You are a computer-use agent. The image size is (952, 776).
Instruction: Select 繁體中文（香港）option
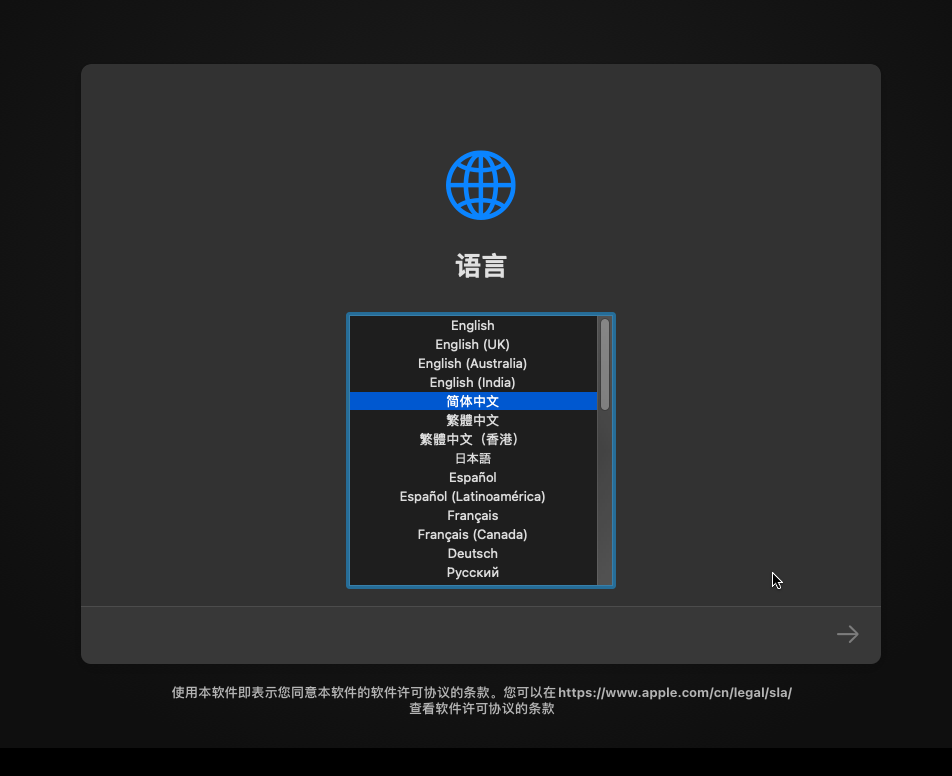473,439
